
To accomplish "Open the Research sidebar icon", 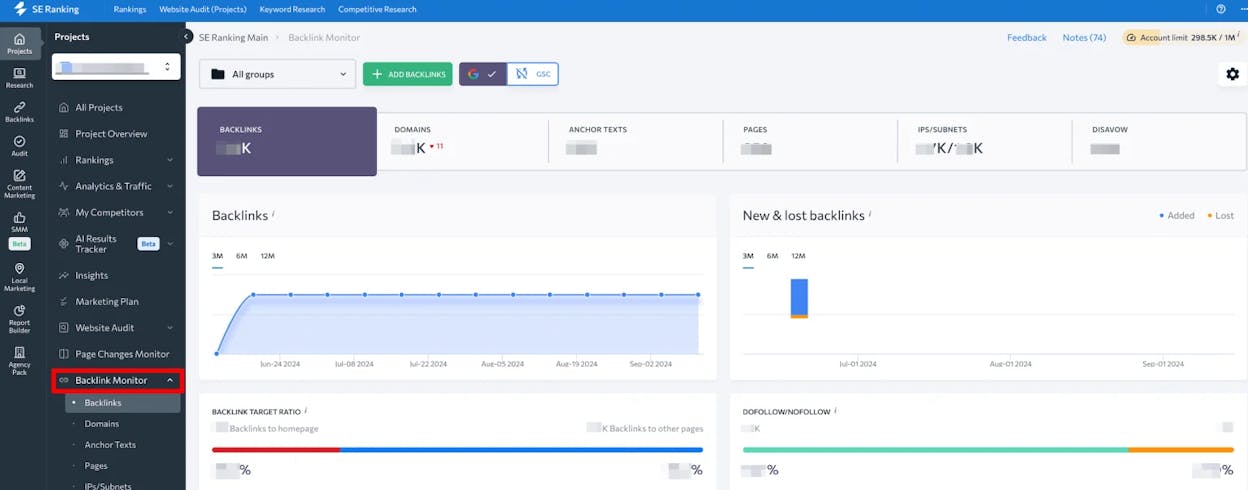I will coord(19,78).
